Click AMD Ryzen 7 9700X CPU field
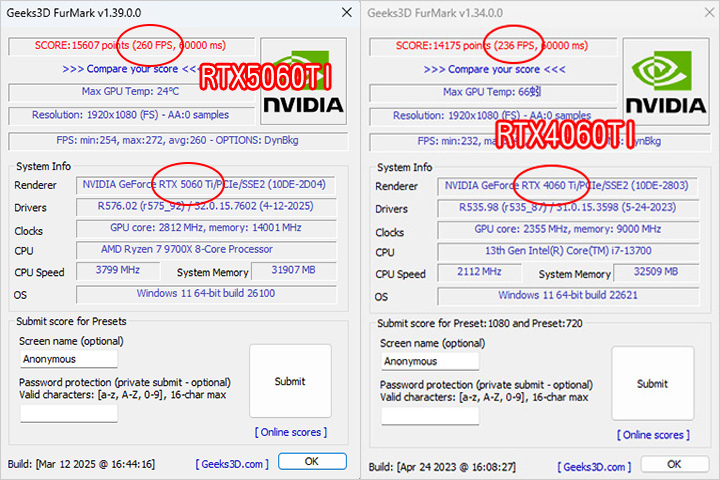Viewport: 720px width, 480px height. point(206,249)
